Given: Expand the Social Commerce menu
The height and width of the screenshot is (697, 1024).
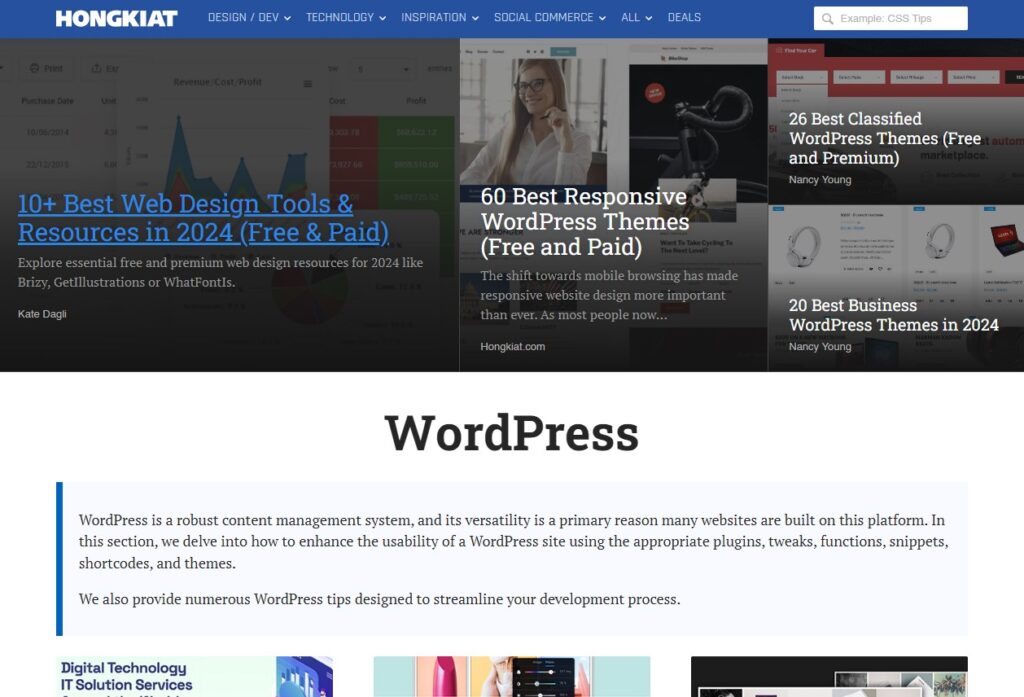Looking at the screenshot, I should (549, 18).
